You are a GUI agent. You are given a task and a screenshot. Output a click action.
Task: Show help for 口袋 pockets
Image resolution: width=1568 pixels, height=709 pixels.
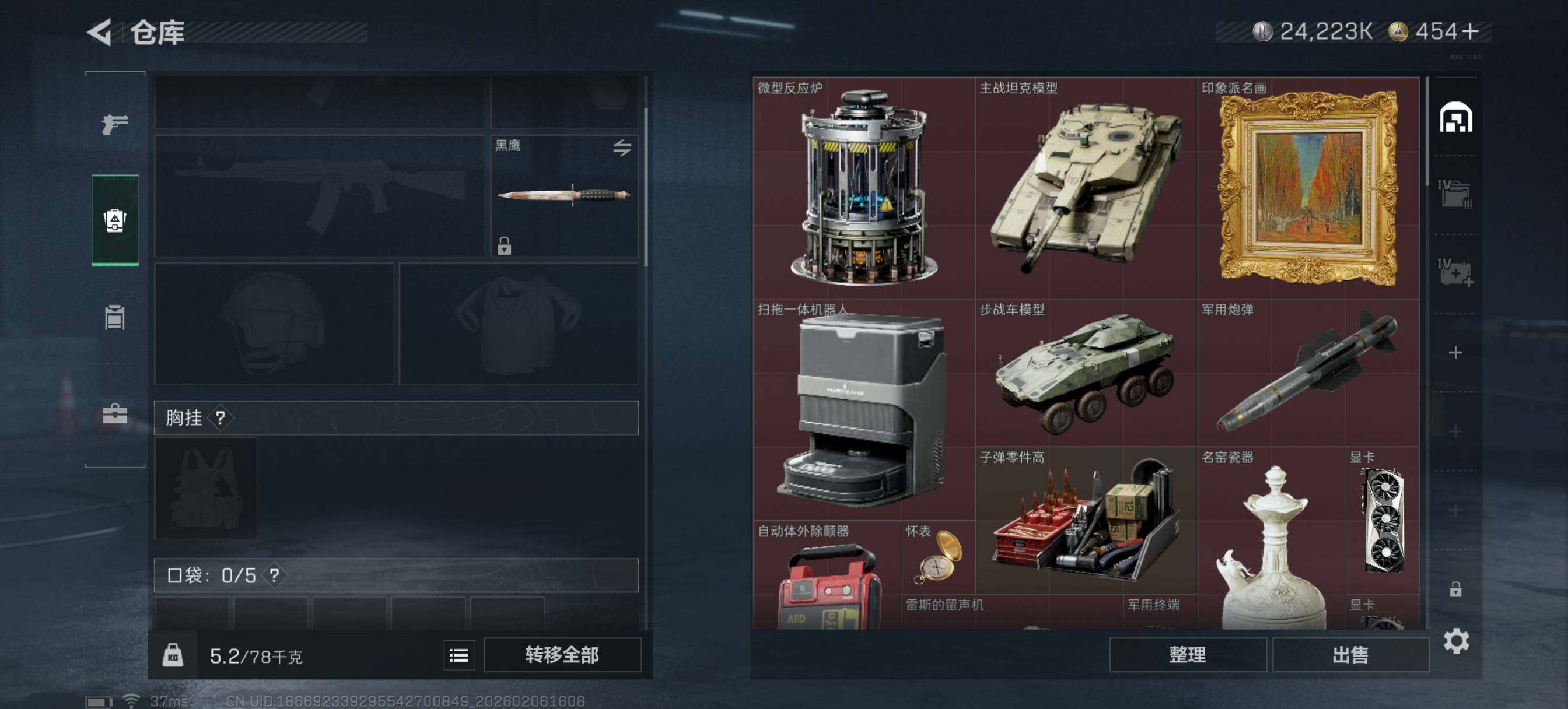click(x=275, y=575)
